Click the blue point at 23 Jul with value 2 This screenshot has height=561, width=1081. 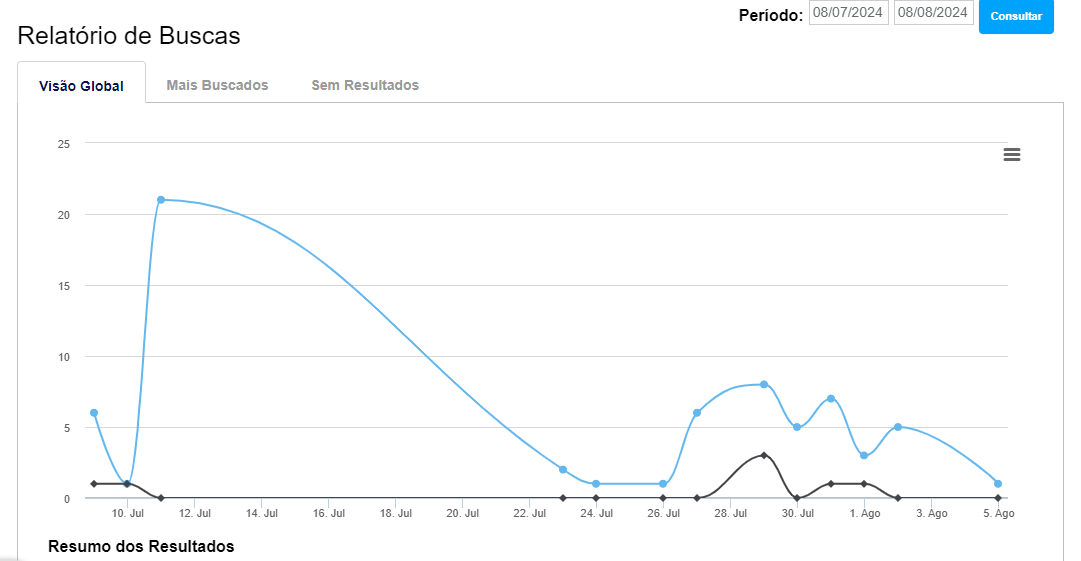pyautogui.click(x=563, y=470)
